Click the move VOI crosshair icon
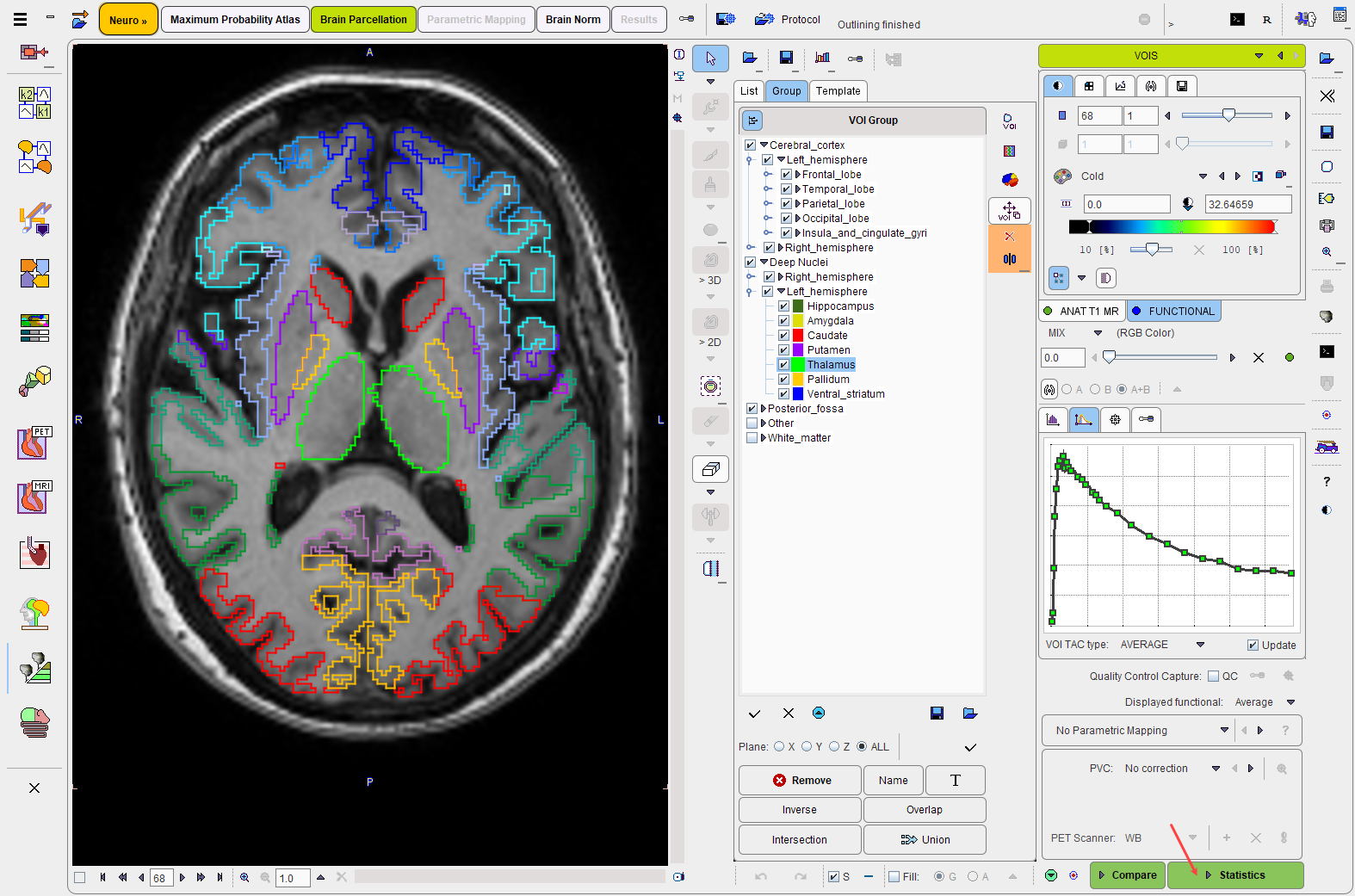Viewport: 1355px width, 896px height. click(1010, 211)
